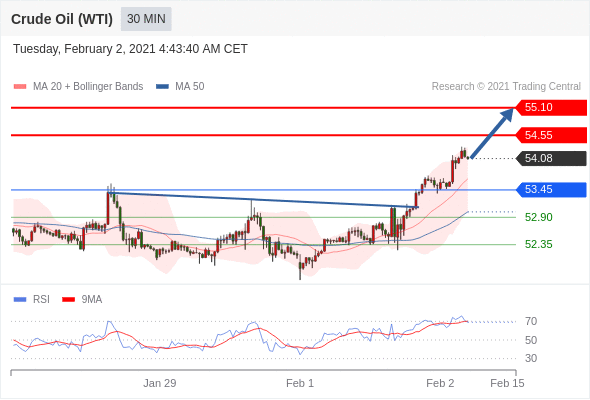590x400 pixels.
Task: Click the 54.08 current price tag
Action: (x=551, y=158)
